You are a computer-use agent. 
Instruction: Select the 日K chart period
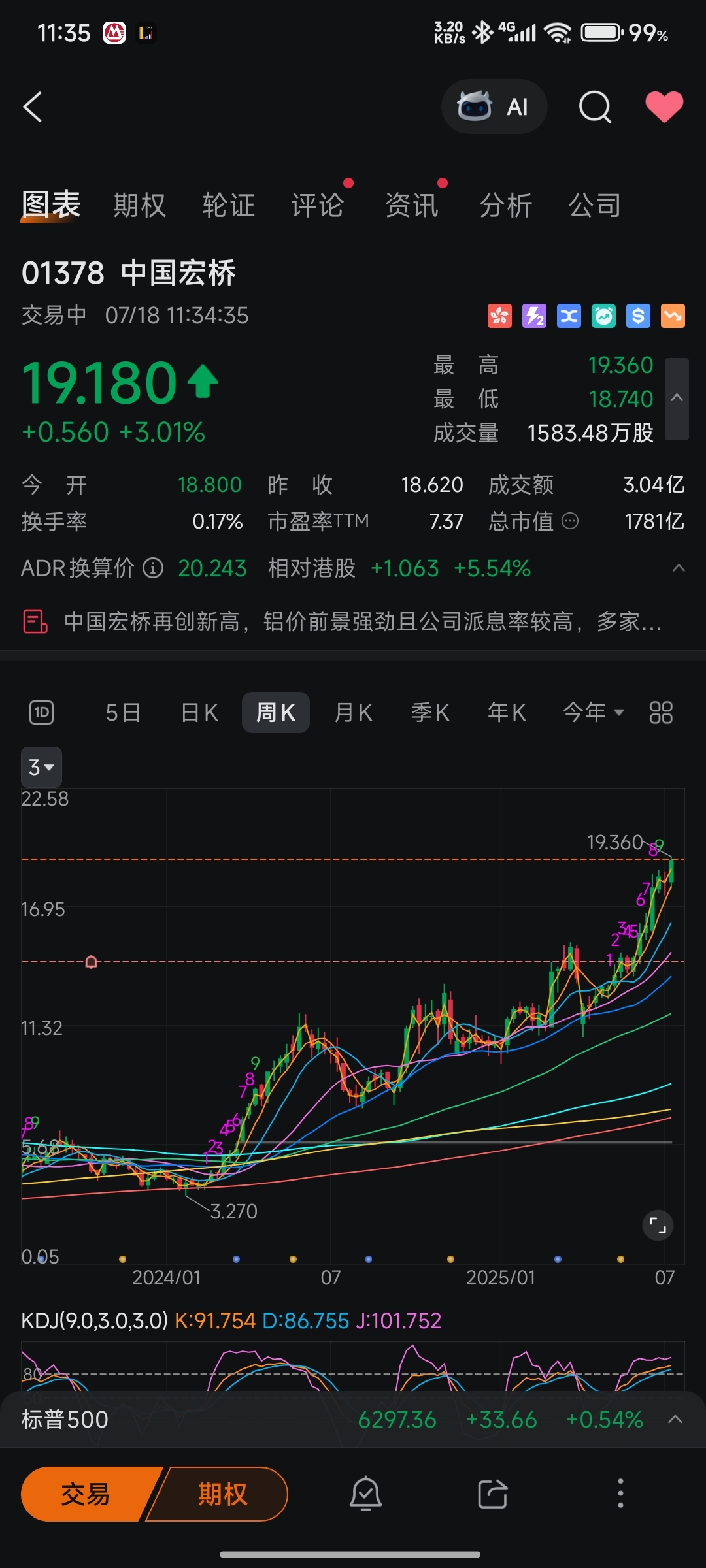point(199,712)
